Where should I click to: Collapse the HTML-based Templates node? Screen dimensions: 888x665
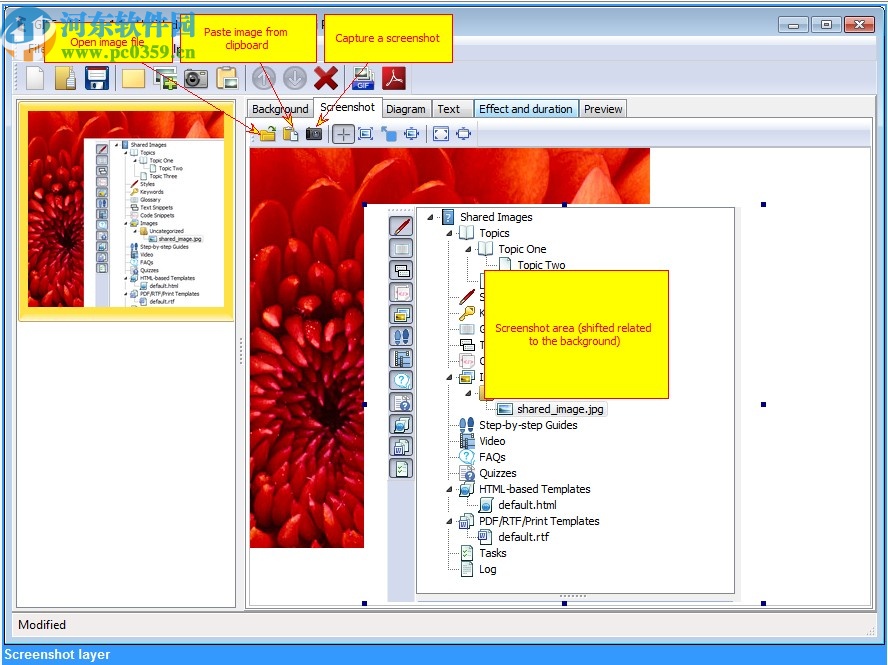coord(449,489)
